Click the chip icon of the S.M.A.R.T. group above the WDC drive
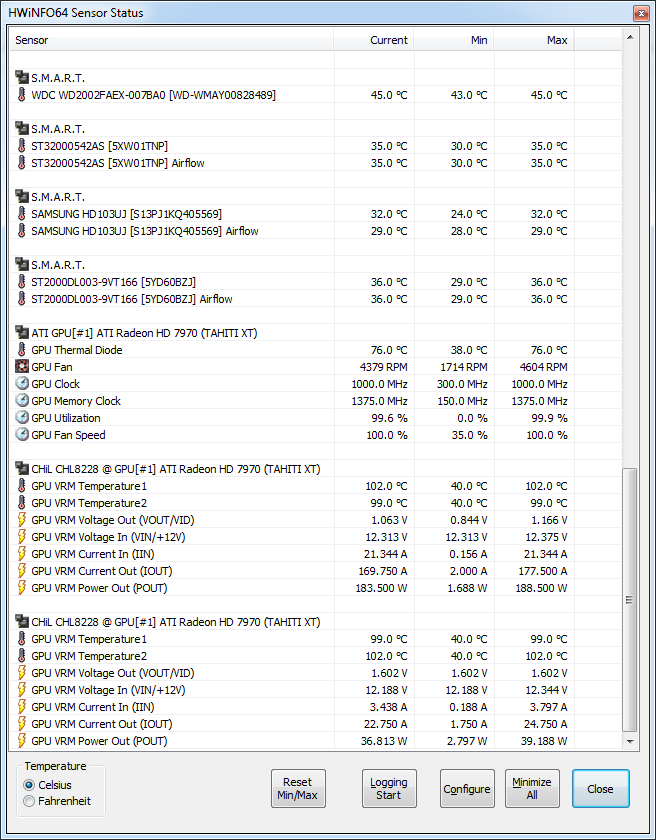Image resolution: width=656 pixels, height=840 pixels. 22,78
